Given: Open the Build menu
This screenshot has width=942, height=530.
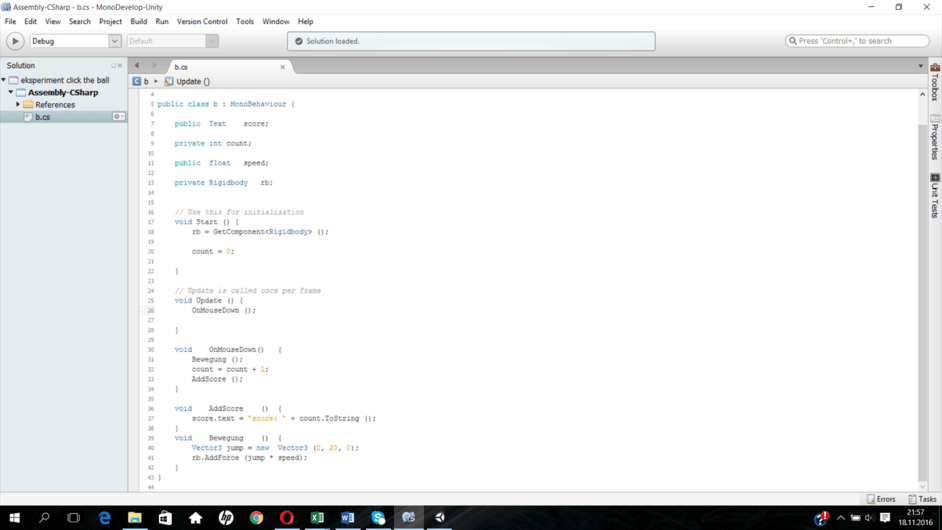Looking at the screenshot, I should (x=139, y=21).
